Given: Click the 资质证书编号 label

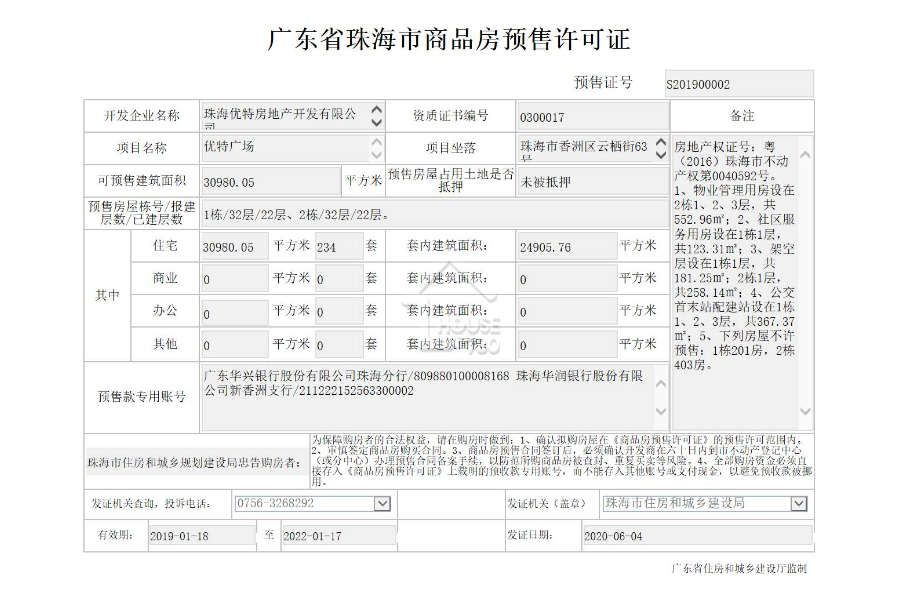Looking at the screenshot, I should [451, 116].
